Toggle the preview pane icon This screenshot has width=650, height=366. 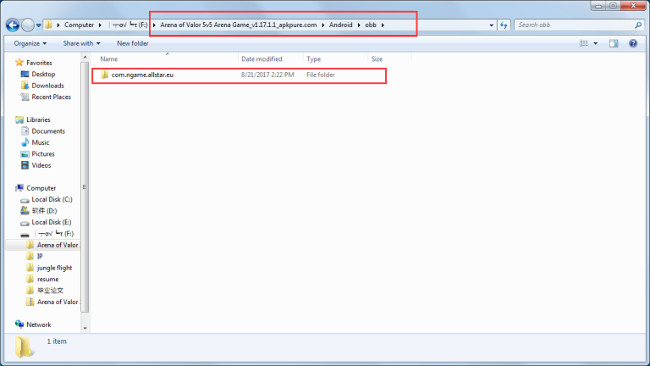point(614,44)
